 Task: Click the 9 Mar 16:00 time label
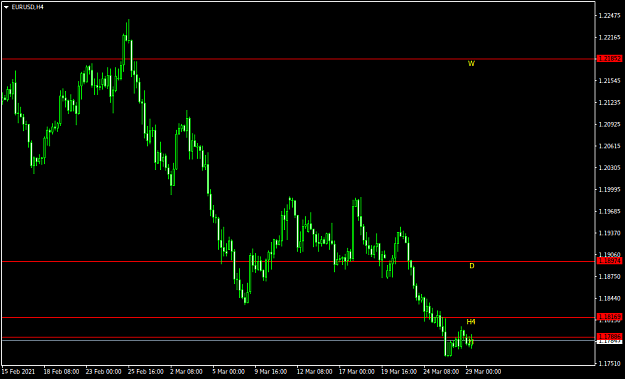tap(271, 372)
